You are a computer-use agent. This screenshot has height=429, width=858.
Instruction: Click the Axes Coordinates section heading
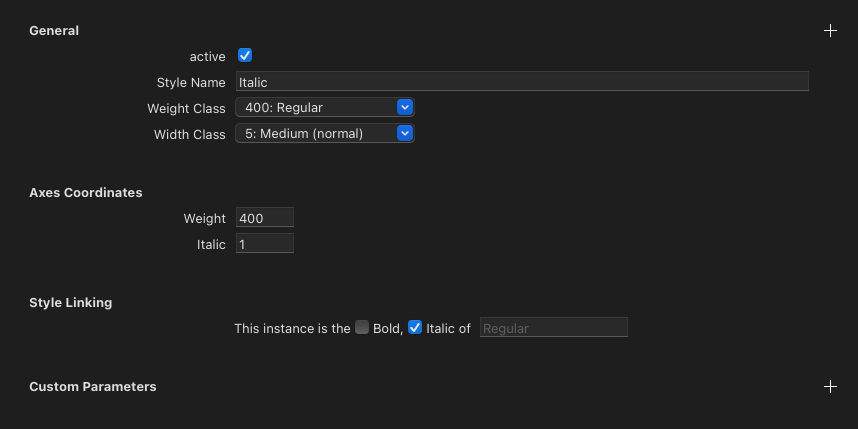(x=86, y=192)
